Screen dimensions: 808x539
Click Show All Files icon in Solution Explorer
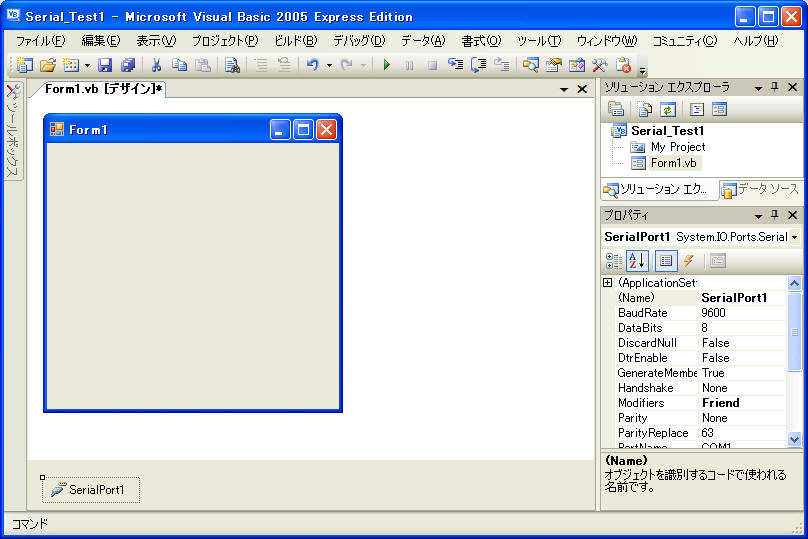click(x=645, y=109)
